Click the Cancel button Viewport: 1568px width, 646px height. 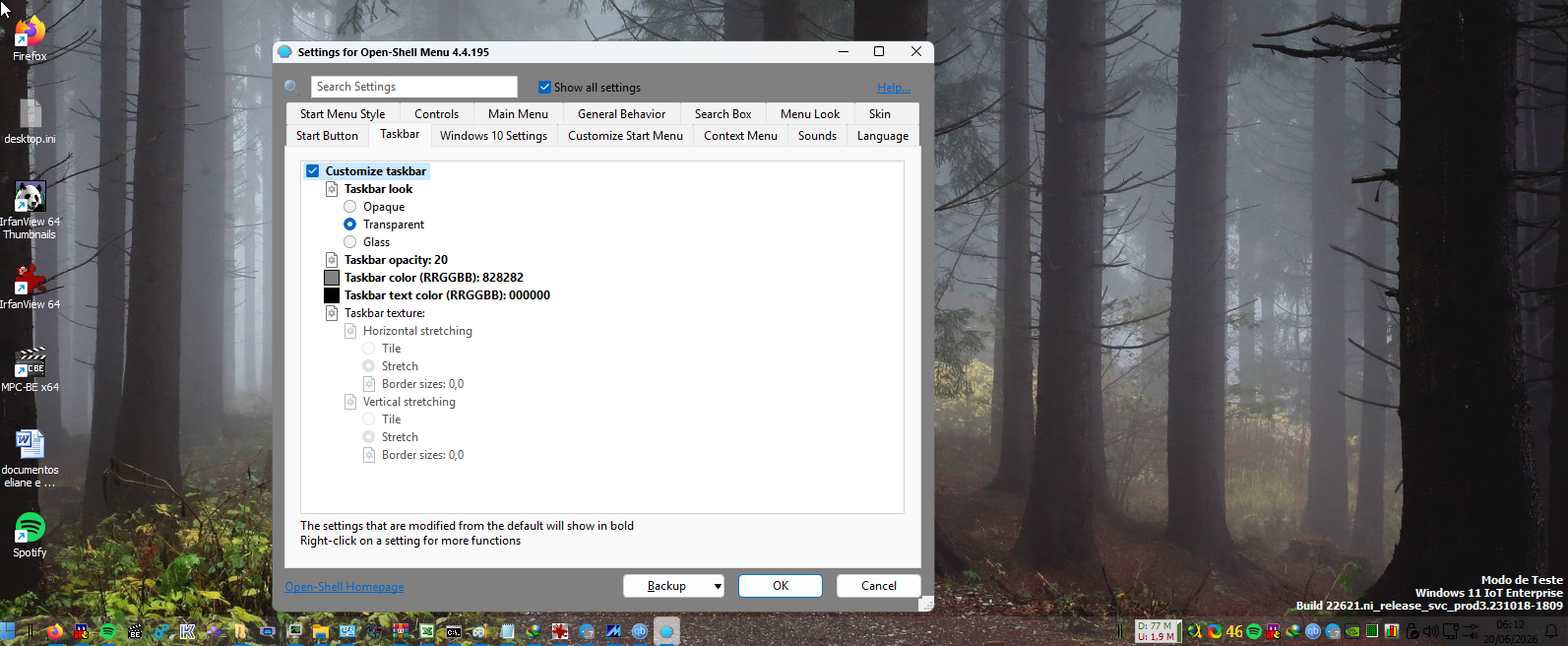tap(879, 586)
